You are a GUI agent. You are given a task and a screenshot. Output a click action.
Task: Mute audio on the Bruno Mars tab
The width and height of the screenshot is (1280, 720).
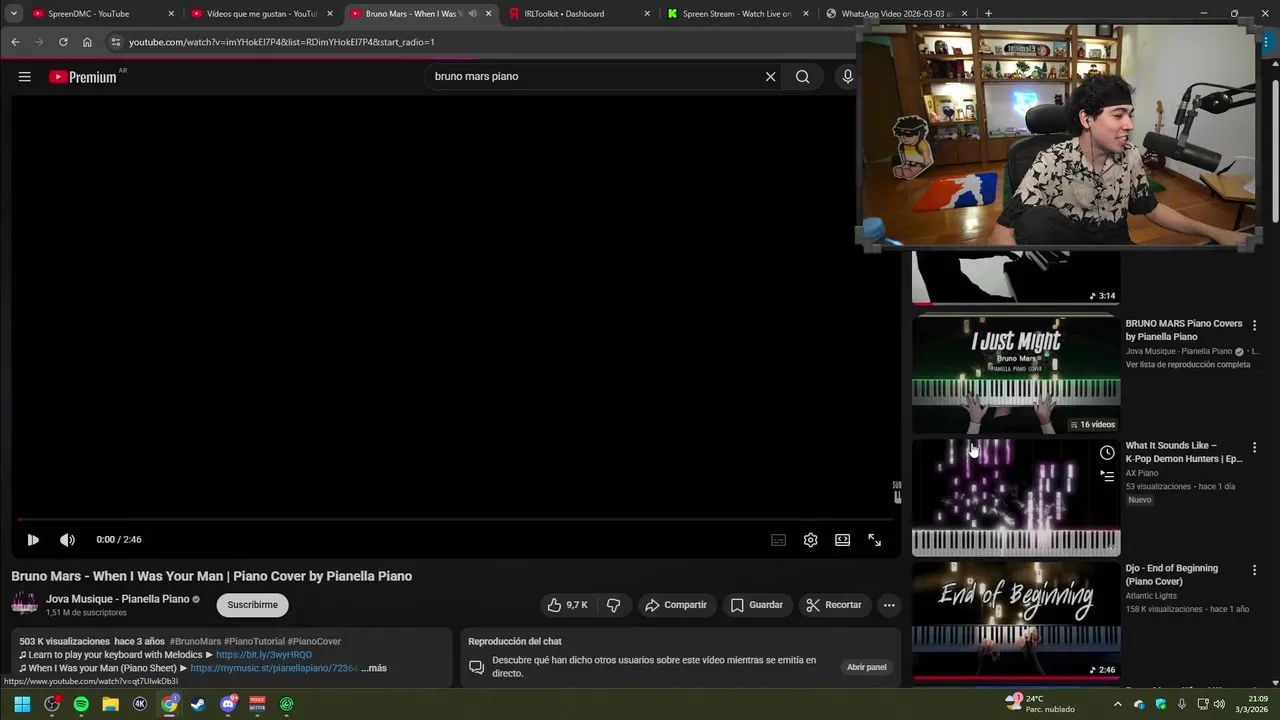(x=472, y=14)
